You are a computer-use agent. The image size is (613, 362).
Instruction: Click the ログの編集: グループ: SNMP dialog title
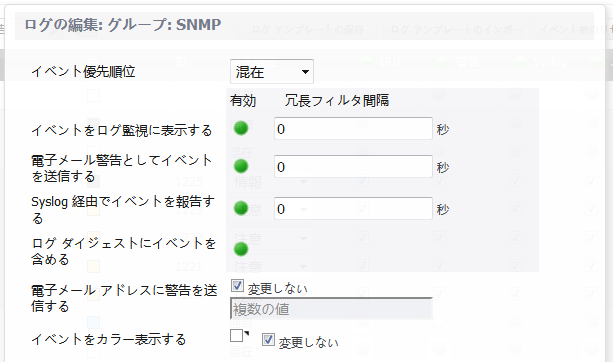pos(123,25)
